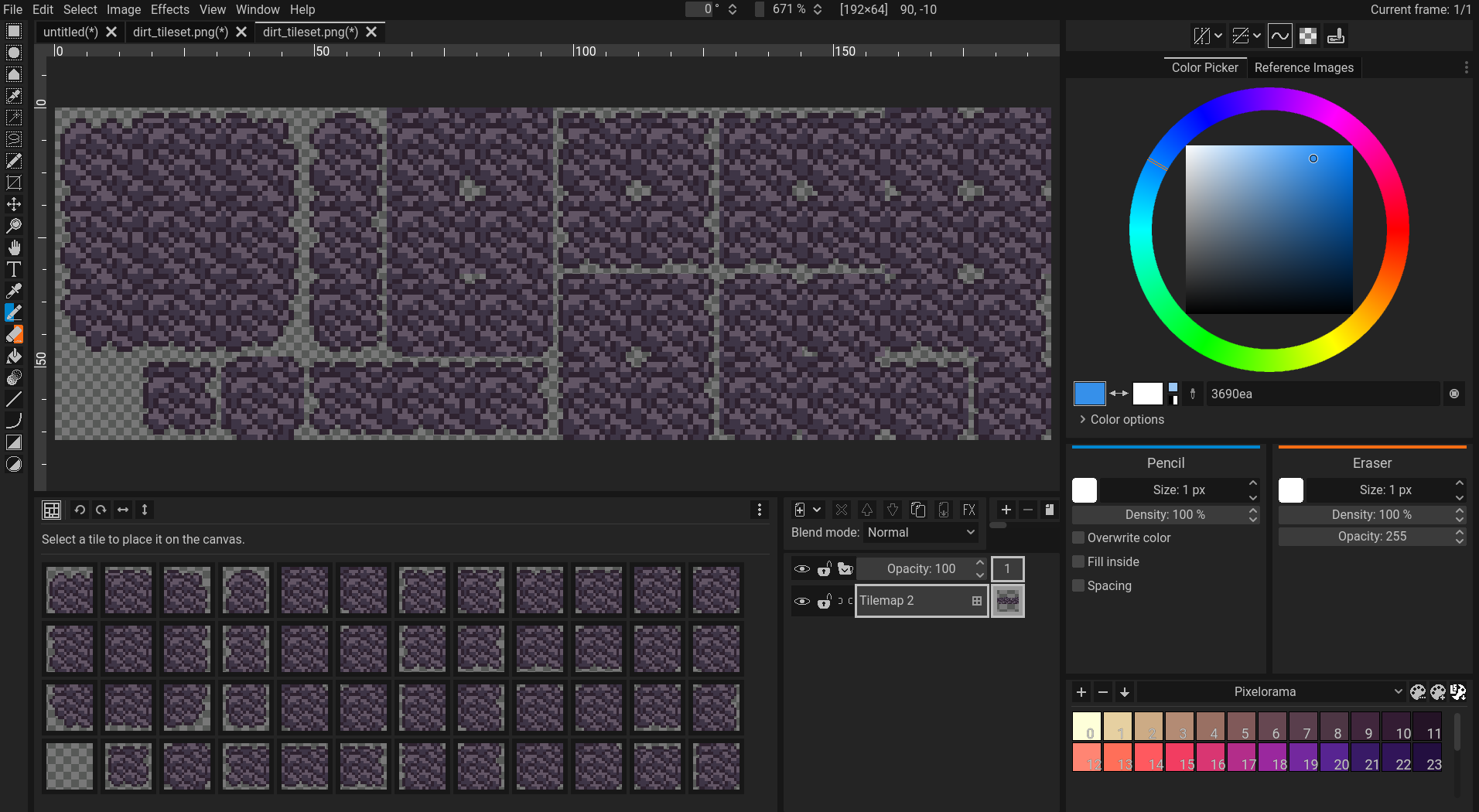This screenshot has height=812, width=1479.
Task: Select the Color Picker eyedropper tool
Action: (13, 291)
